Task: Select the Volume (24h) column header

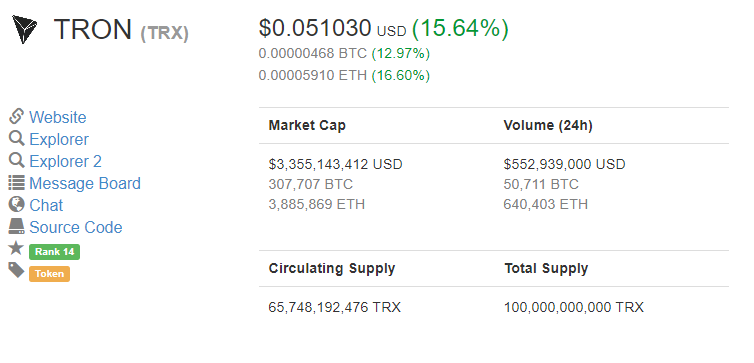Action: pos(548,125)
